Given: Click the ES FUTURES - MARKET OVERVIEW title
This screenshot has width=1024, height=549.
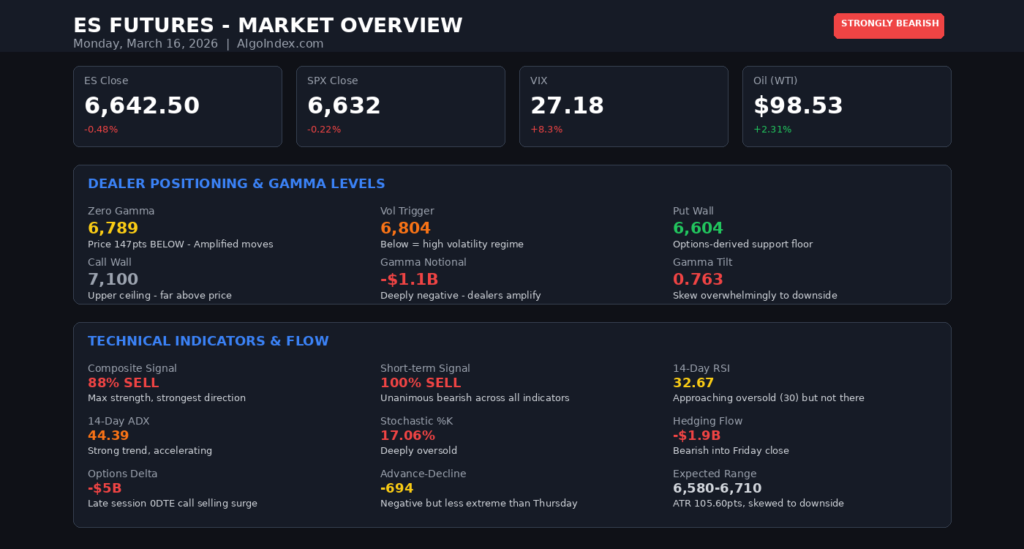Looking at the screenshot, I should [x=268, y=25].
